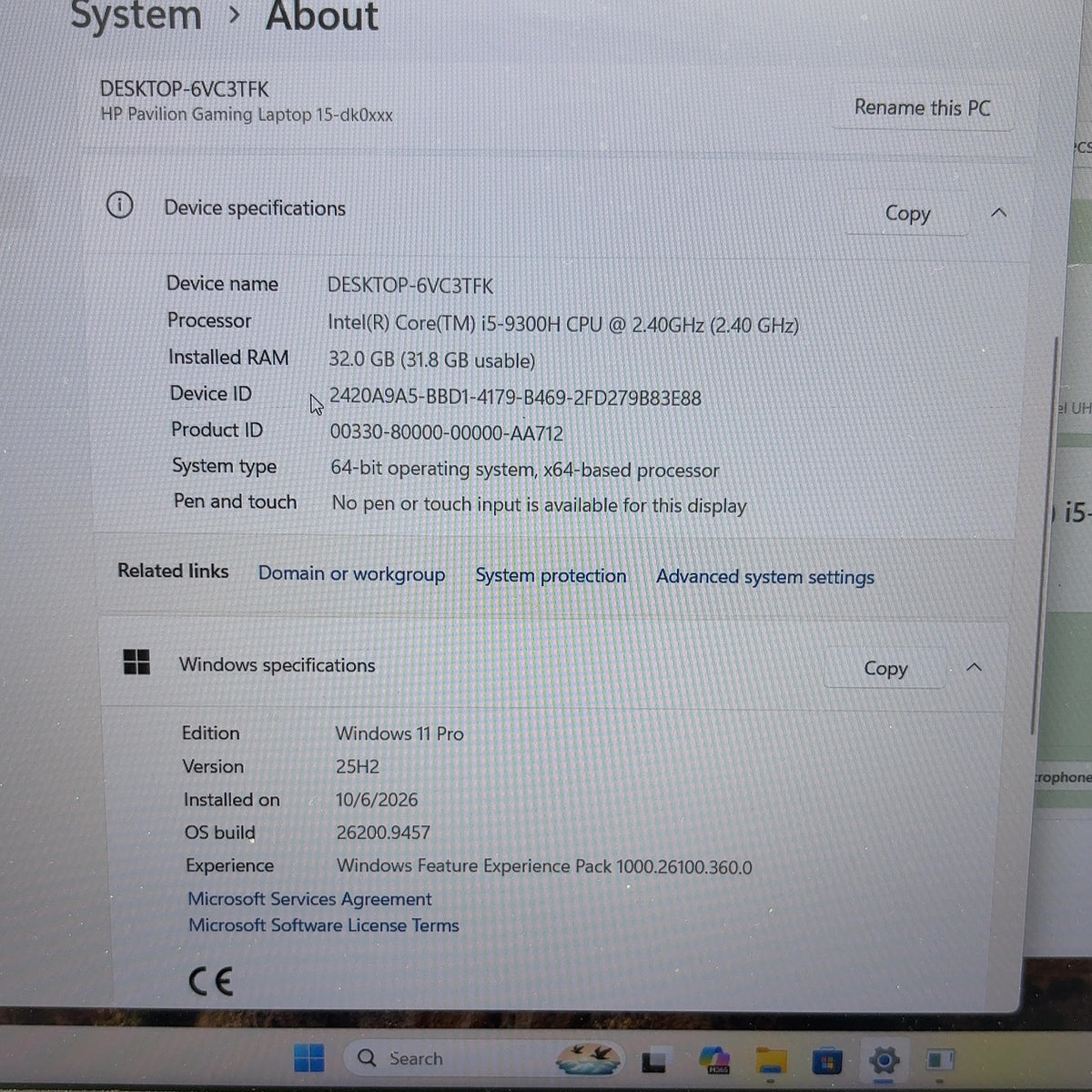The width and height of the screenshot is (1092, 1092).
Task: Open Advanced system settings link
Action: [765, 577]
